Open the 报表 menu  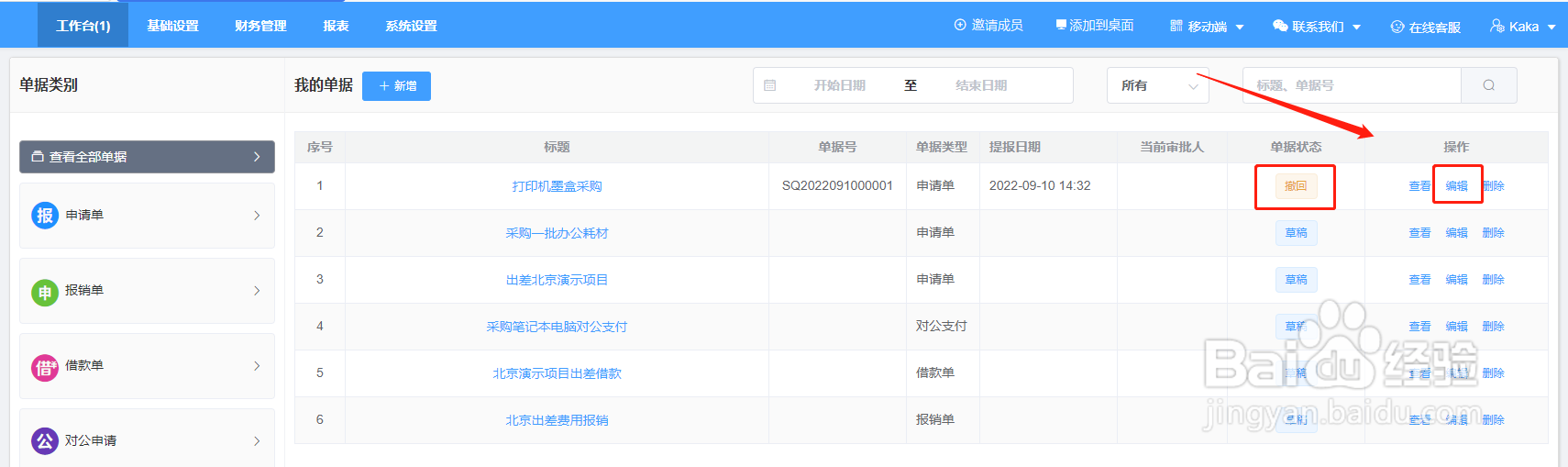(x=336, y=26)
